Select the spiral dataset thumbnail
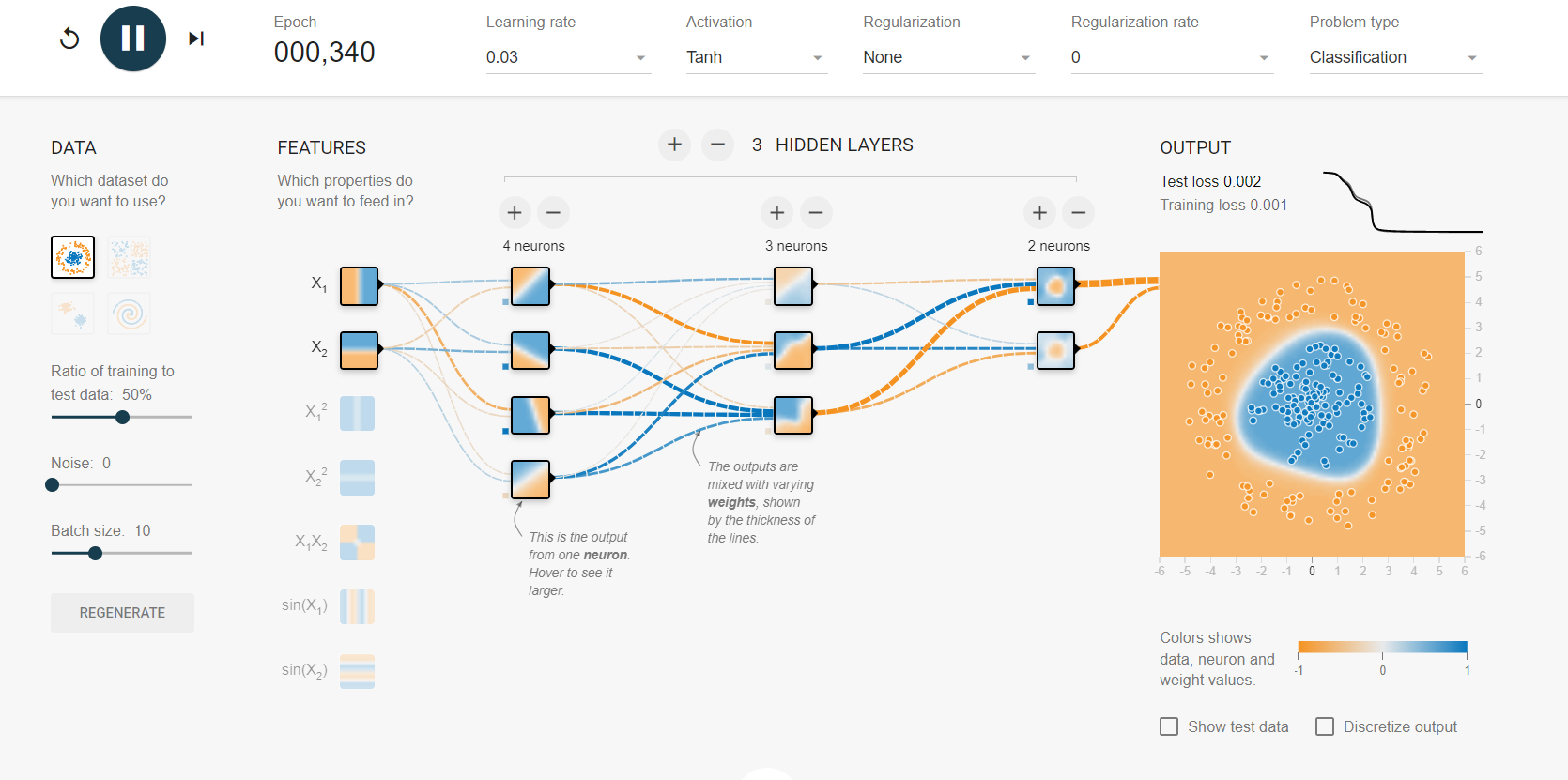Screen dimensions: 1568x780 pos(130,314)
